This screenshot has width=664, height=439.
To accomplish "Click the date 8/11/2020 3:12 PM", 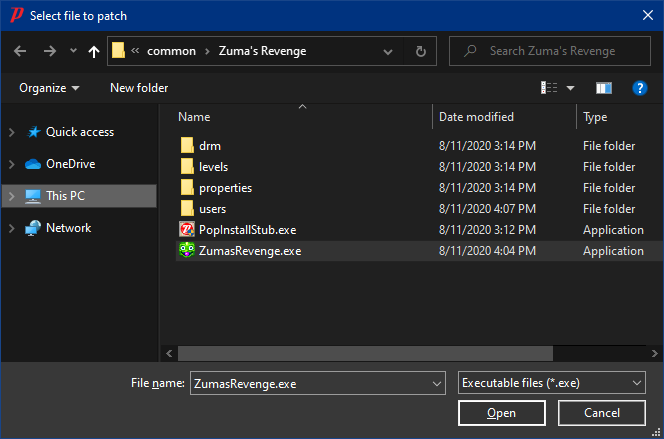I will coord(487,230).
